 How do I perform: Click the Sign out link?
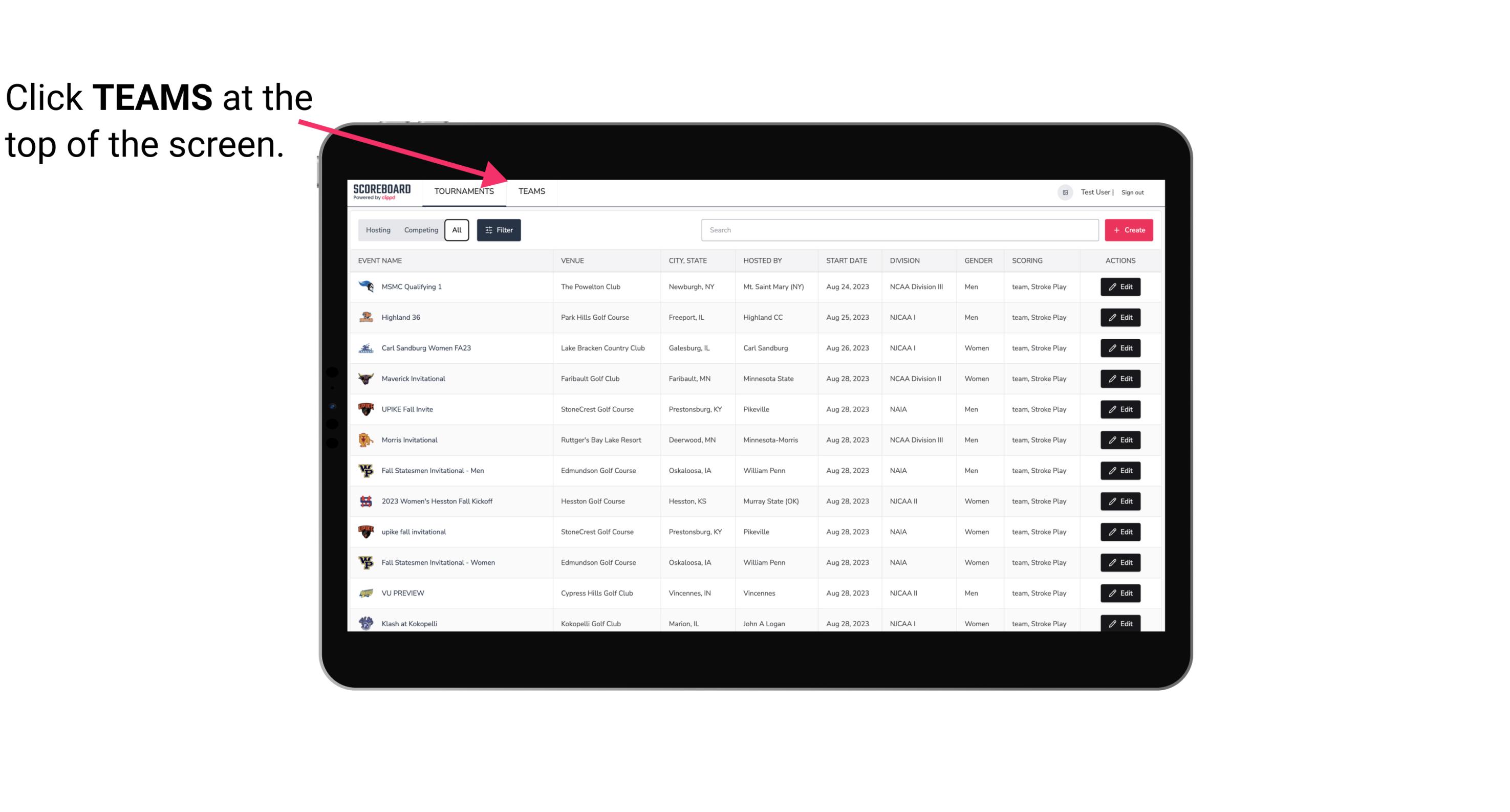(x=1132, y=191)
